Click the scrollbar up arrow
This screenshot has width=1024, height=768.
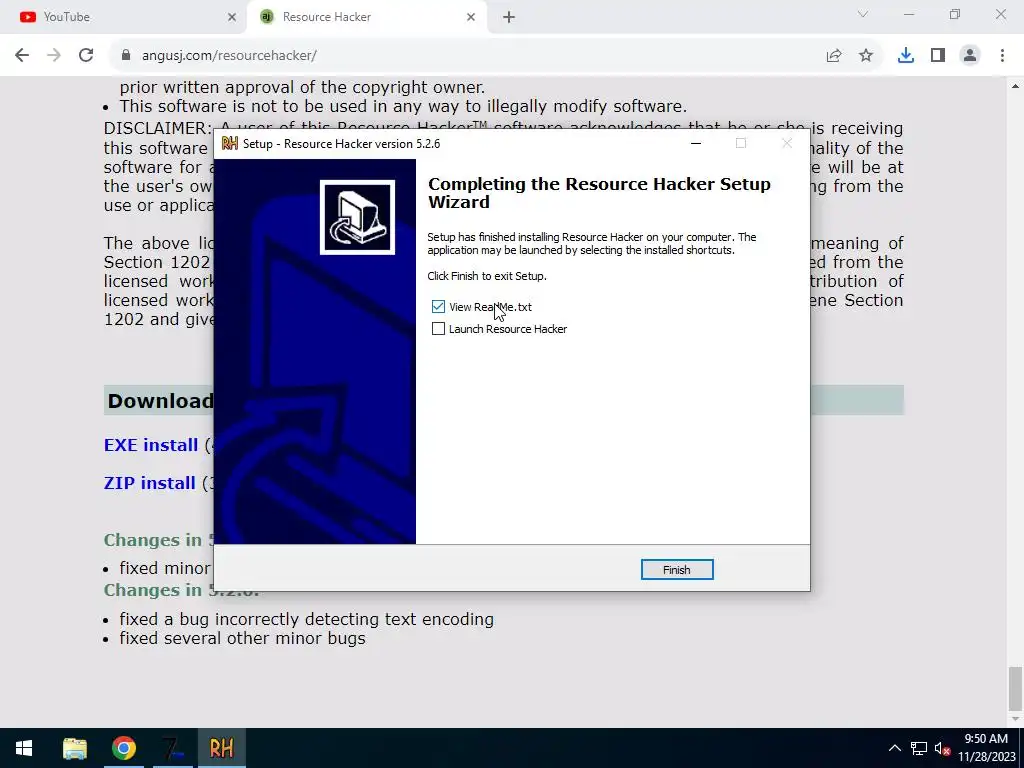(x=1016, y=86)
